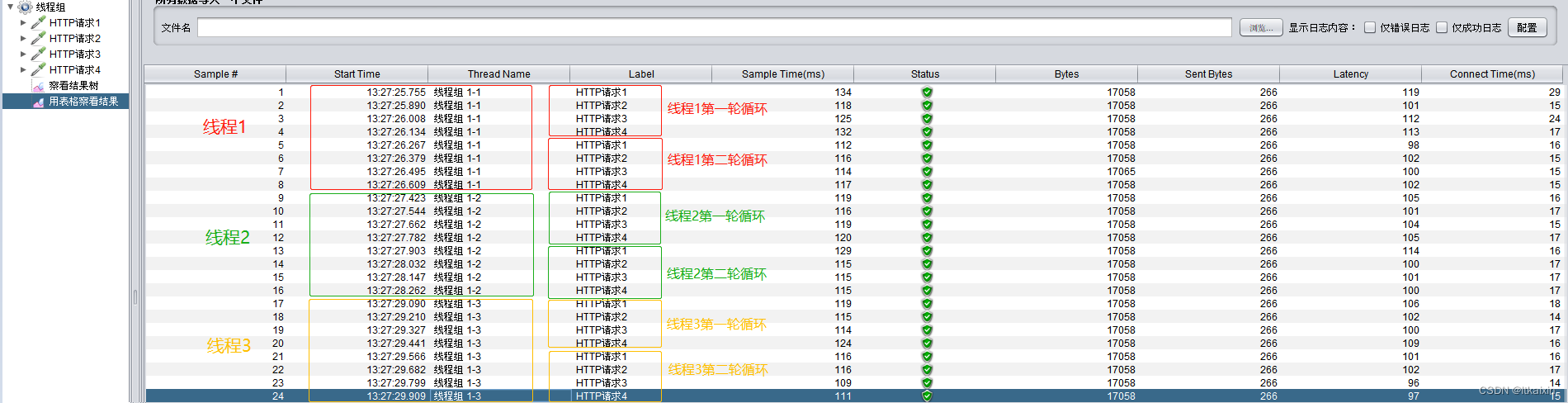Click sample time 124 in sample 20
Screen dimensions: 1568x403
(x=843, y=344)
